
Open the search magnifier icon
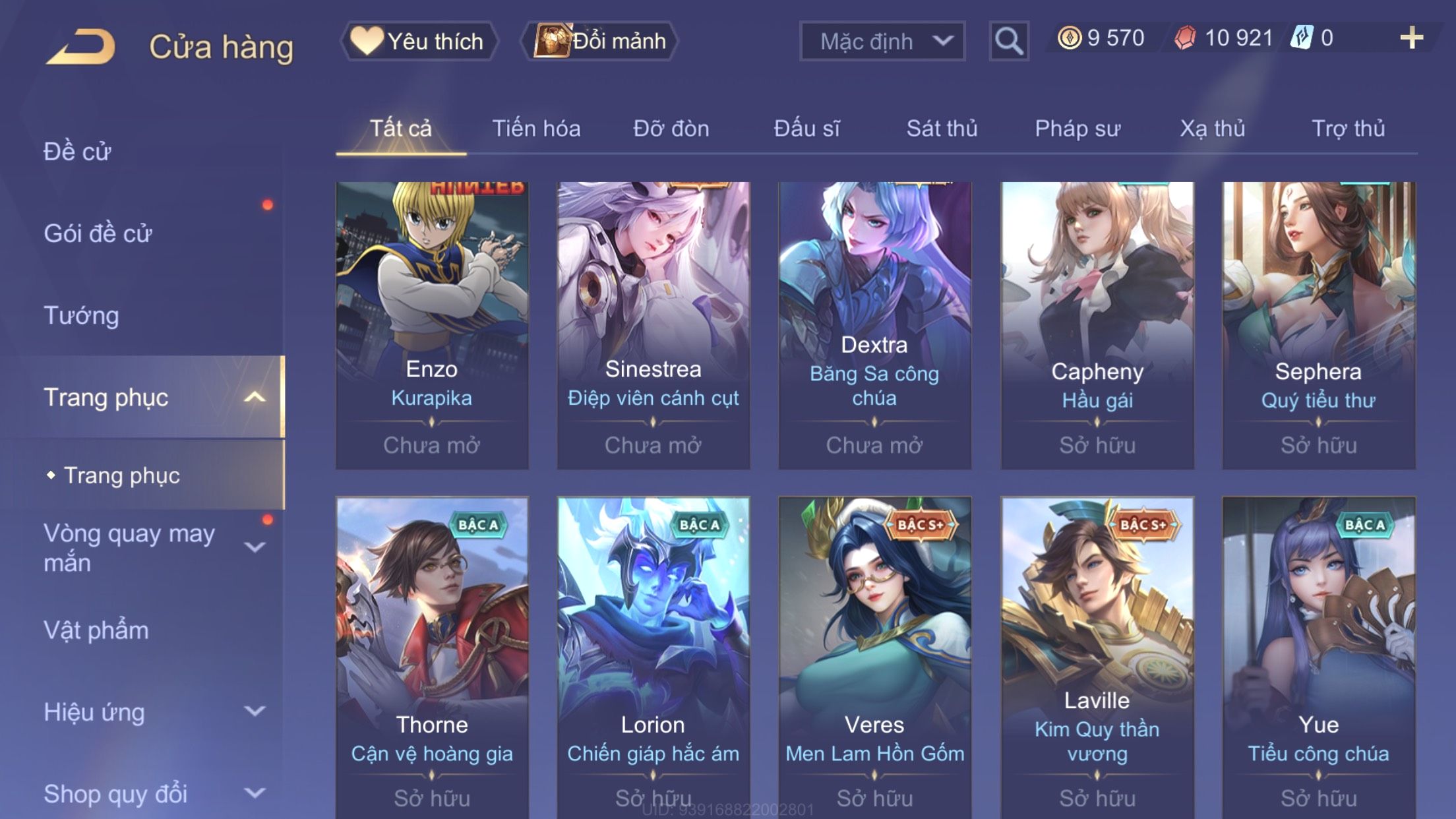(1008, 41)
